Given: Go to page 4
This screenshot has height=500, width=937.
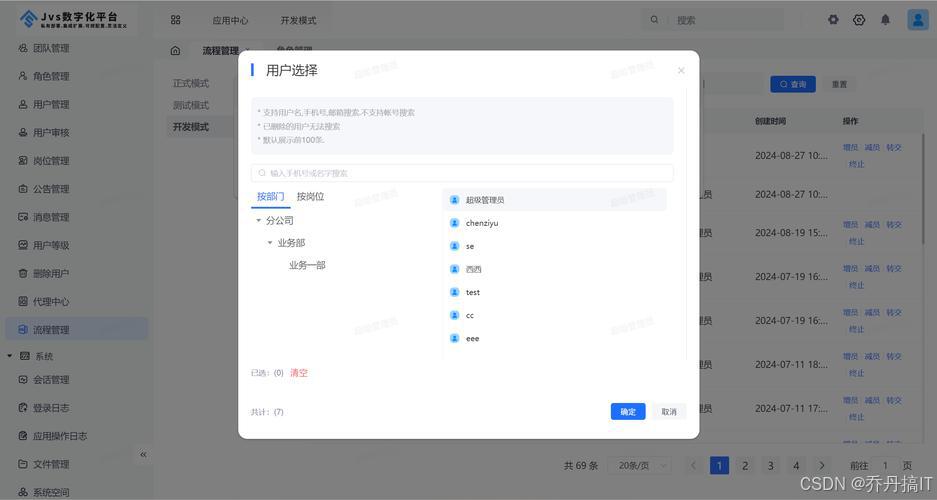Looking at the screenshot, I should tap(796, 465).
